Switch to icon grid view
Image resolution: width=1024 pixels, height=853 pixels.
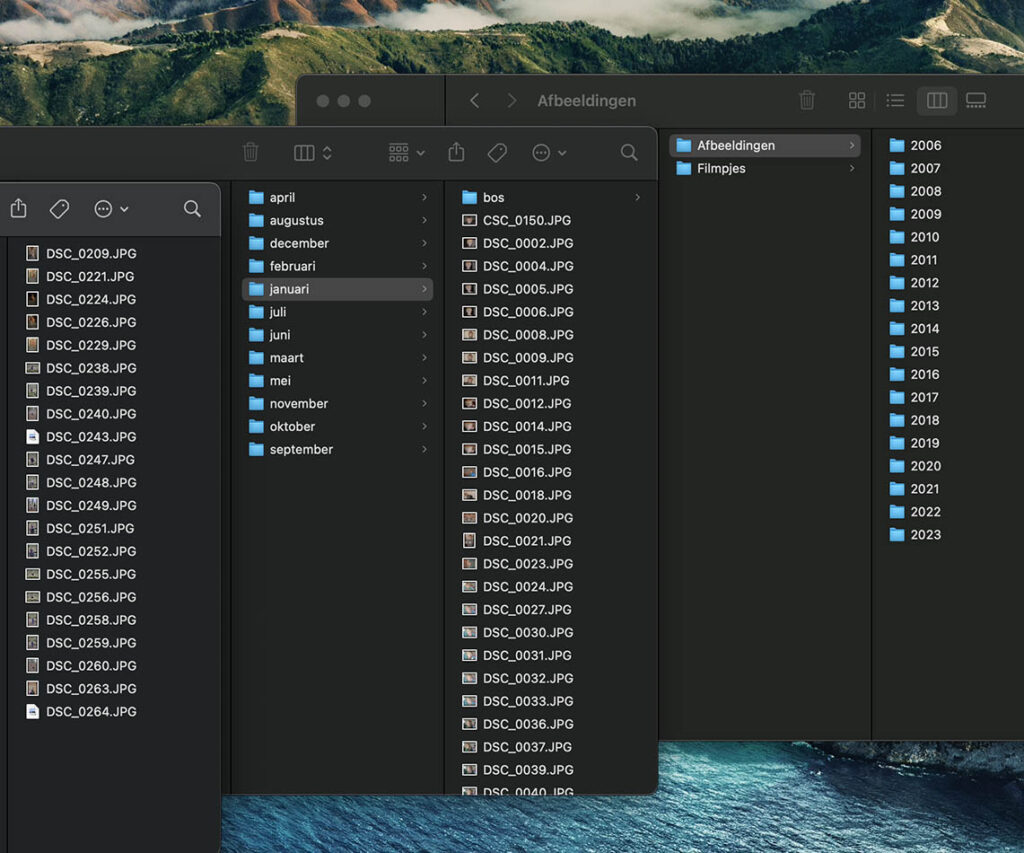857,100
